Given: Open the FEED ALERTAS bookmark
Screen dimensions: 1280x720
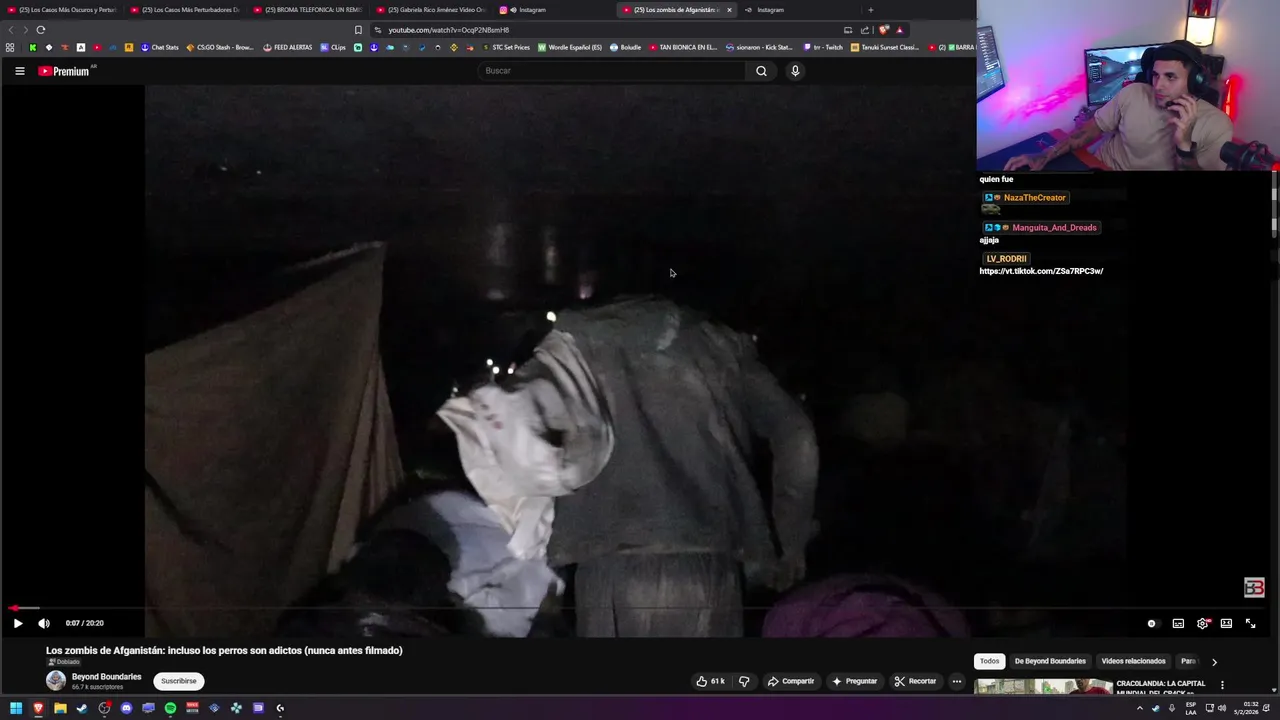Looking at the screenshot, I should click(287, 47).
